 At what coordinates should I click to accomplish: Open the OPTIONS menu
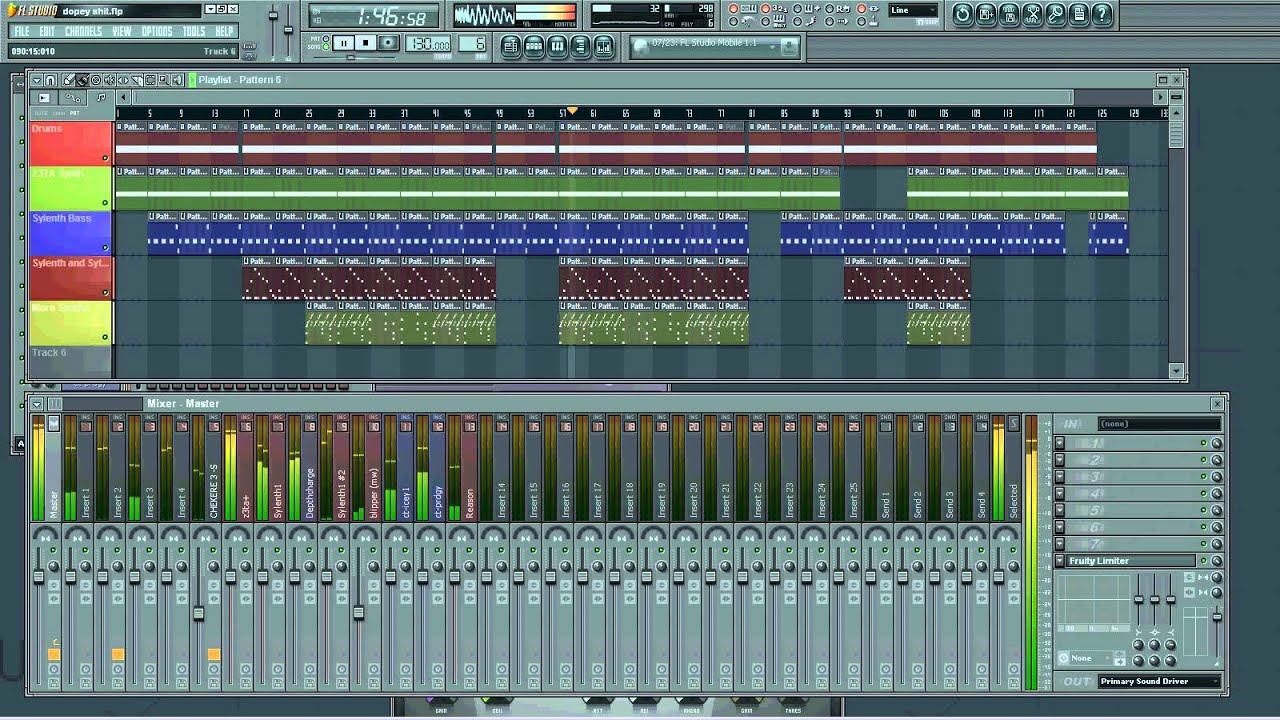click(156, 32)
